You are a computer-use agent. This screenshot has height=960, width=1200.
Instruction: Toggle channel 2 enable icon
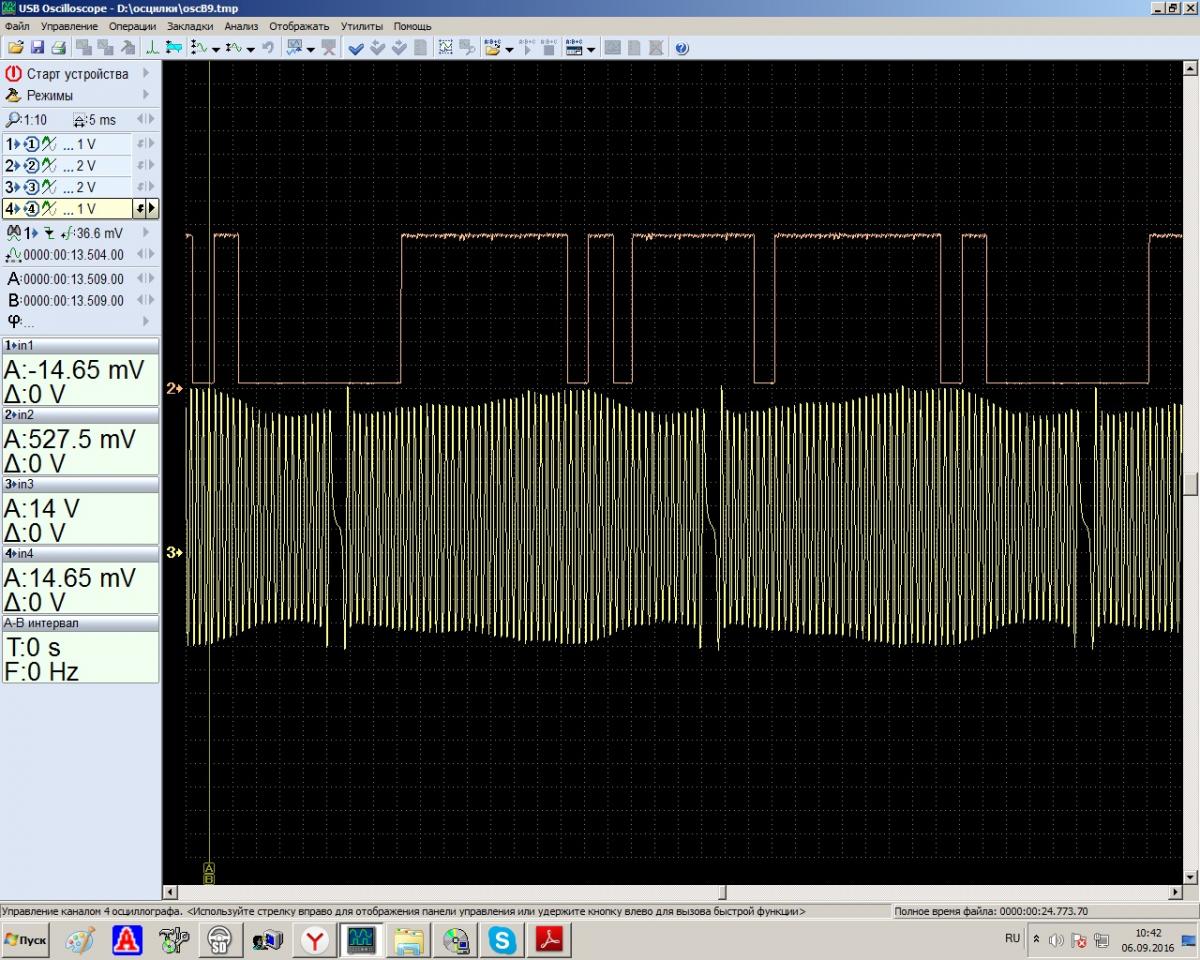coord(31,166)
